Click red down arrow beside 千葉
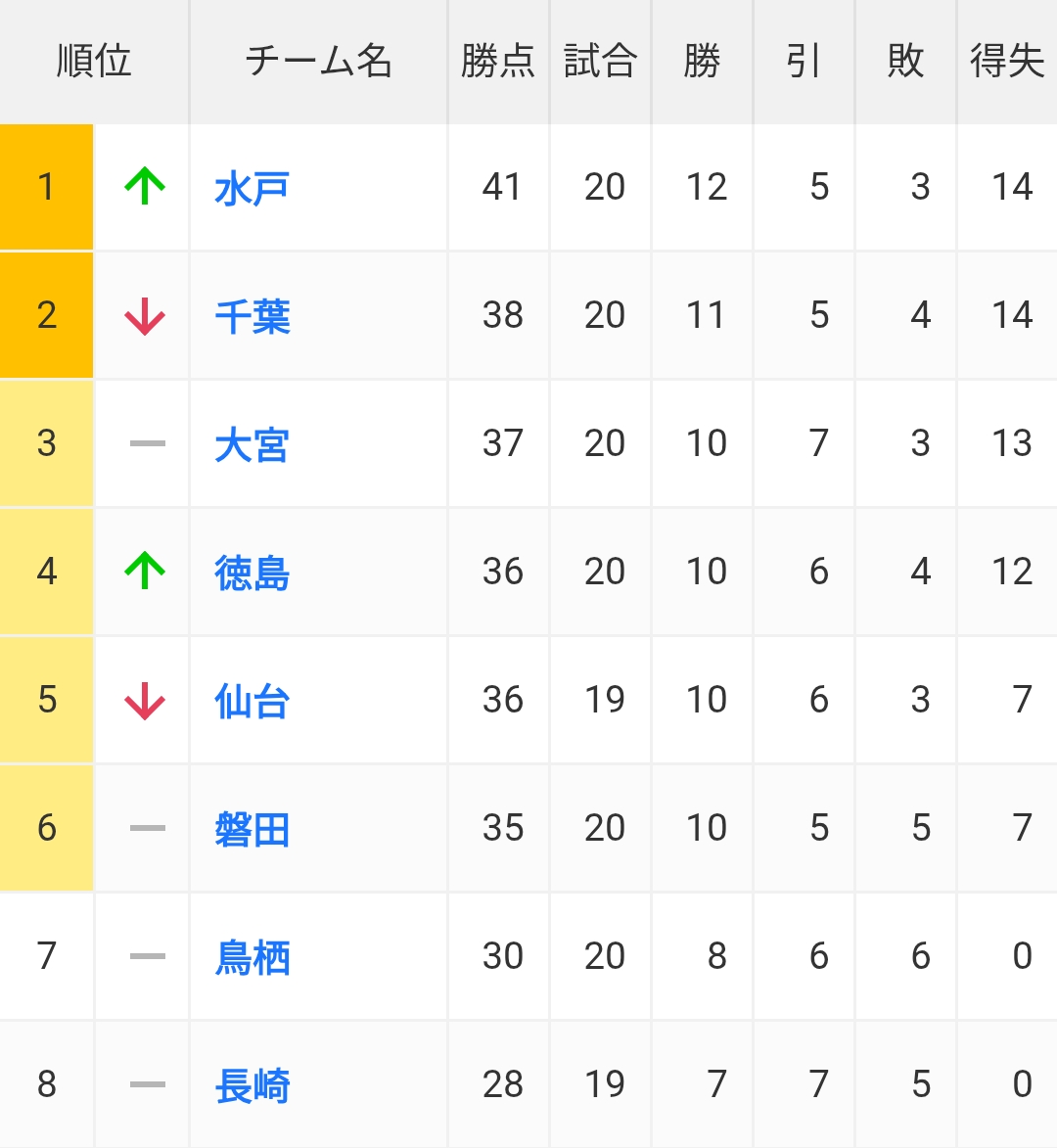Screen dimensions: 1057x1148 (x=145, y=316)
